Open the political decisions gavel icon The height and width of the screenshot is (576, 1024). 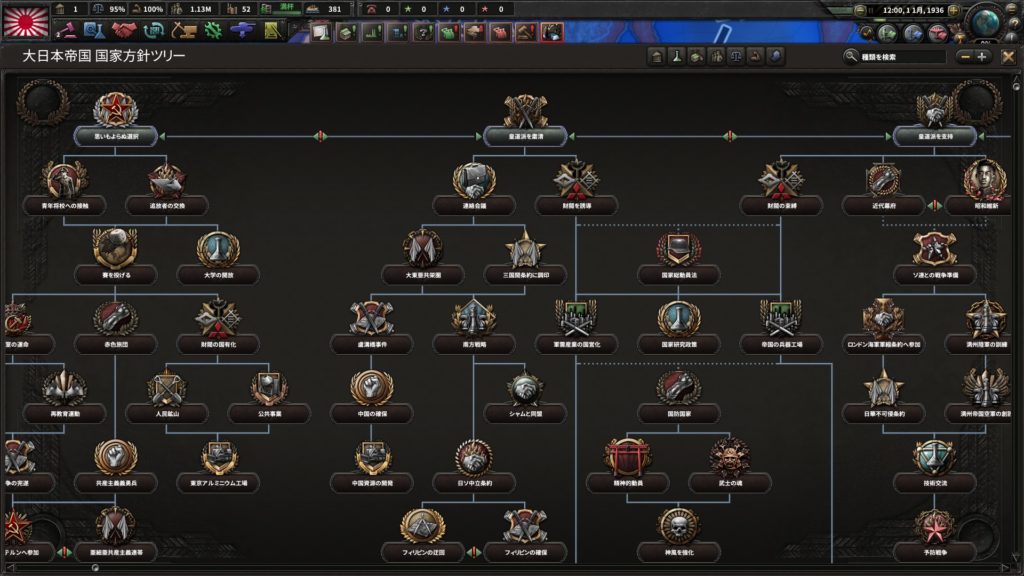tap(65, 31)
